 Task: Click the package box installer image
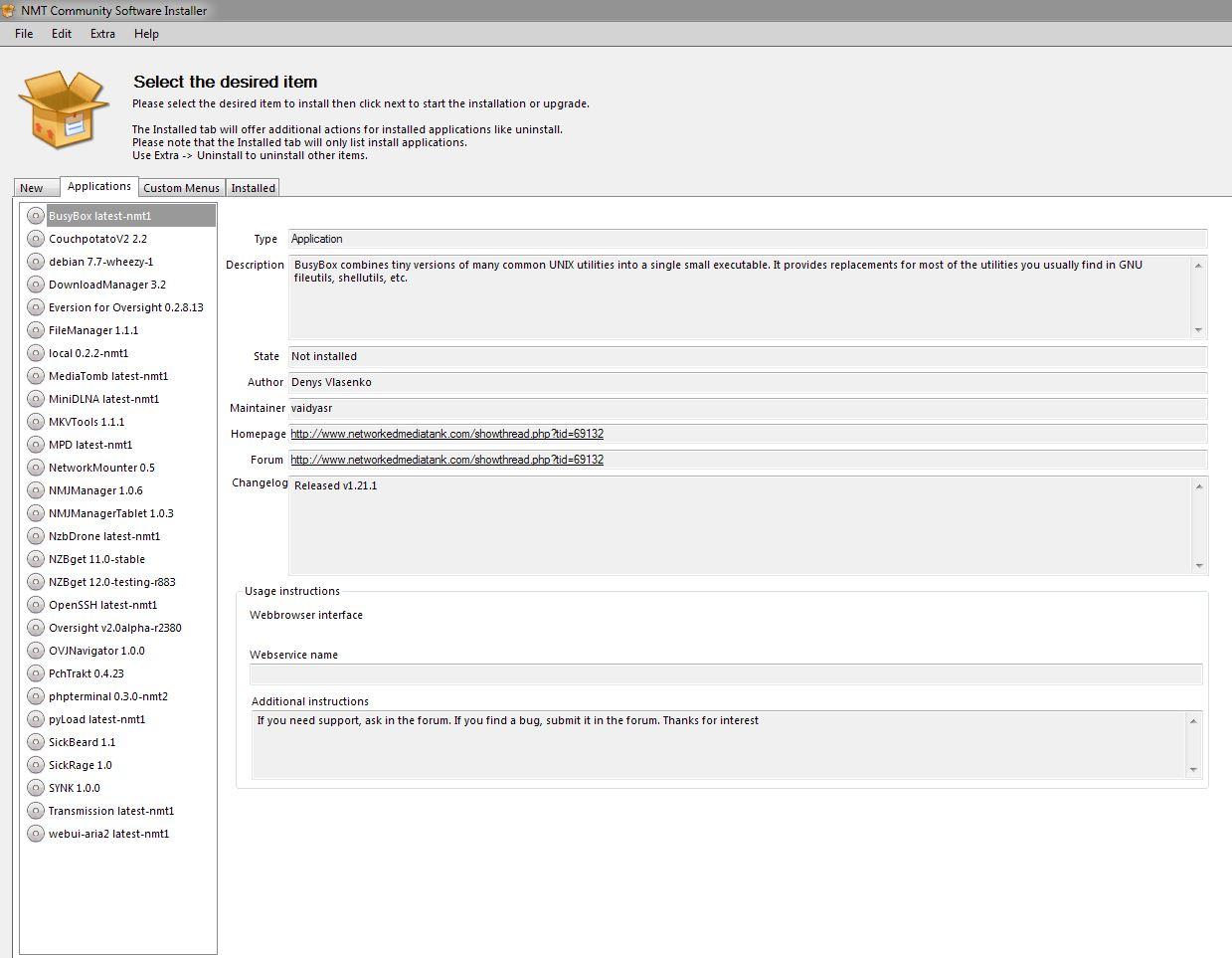coord(63,108)
